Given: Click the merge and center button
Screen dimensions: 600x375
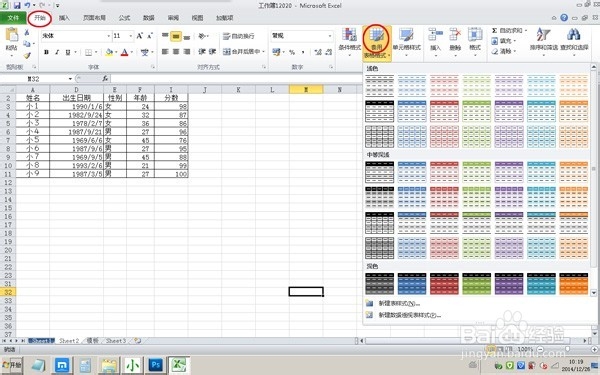Looking at the screenshot, I should click(244, 52).
